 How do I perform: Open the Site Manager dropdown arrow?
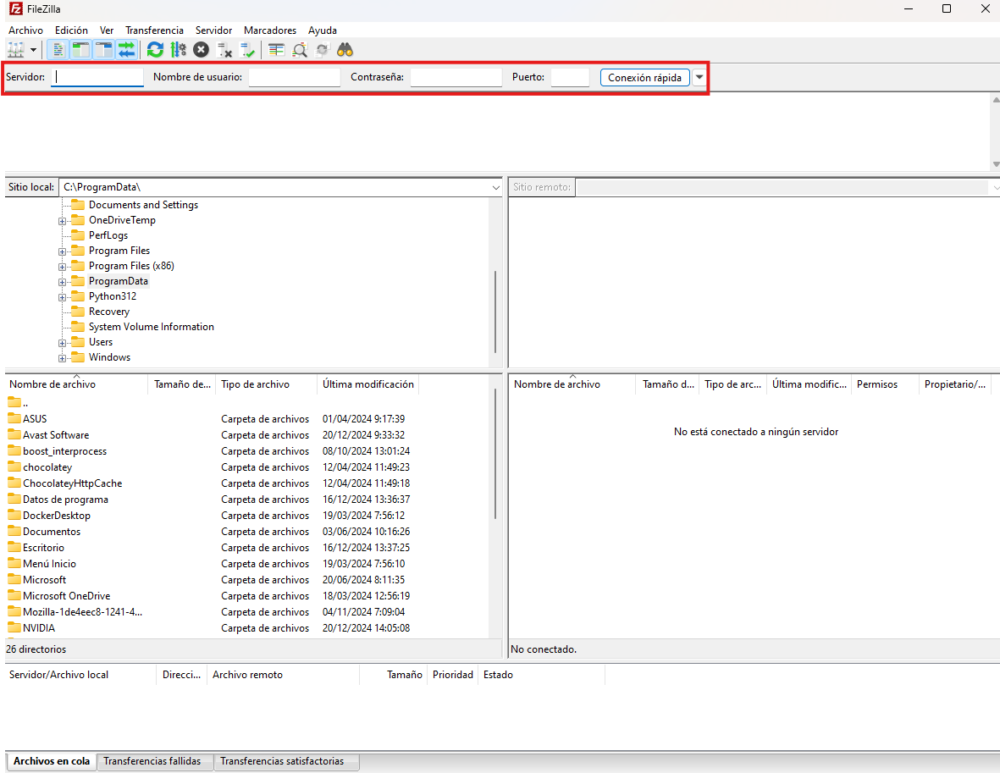[33, 50]
